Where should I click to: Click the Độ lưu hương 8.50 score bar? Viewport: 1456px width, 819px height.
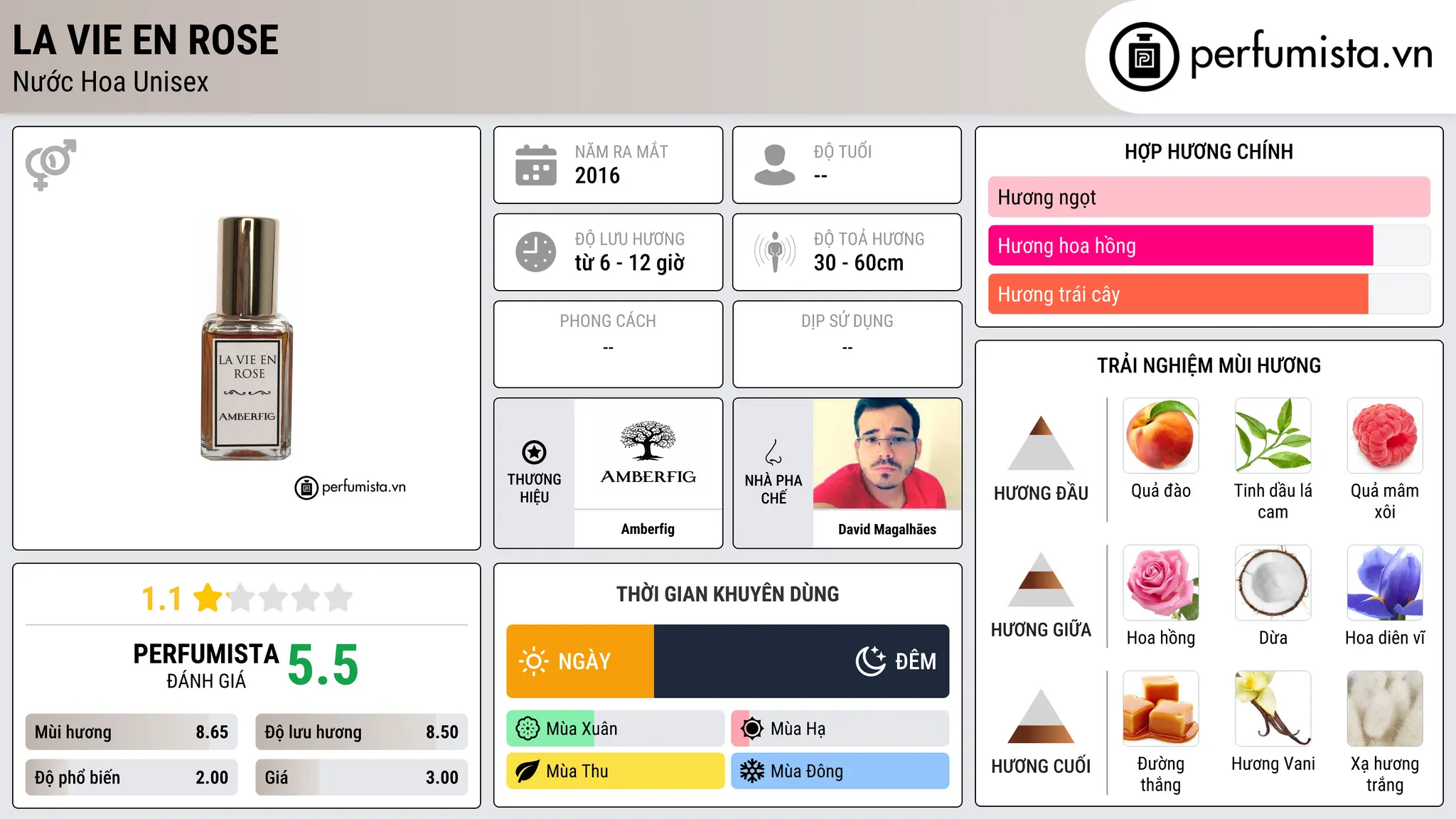pos(361,732)
